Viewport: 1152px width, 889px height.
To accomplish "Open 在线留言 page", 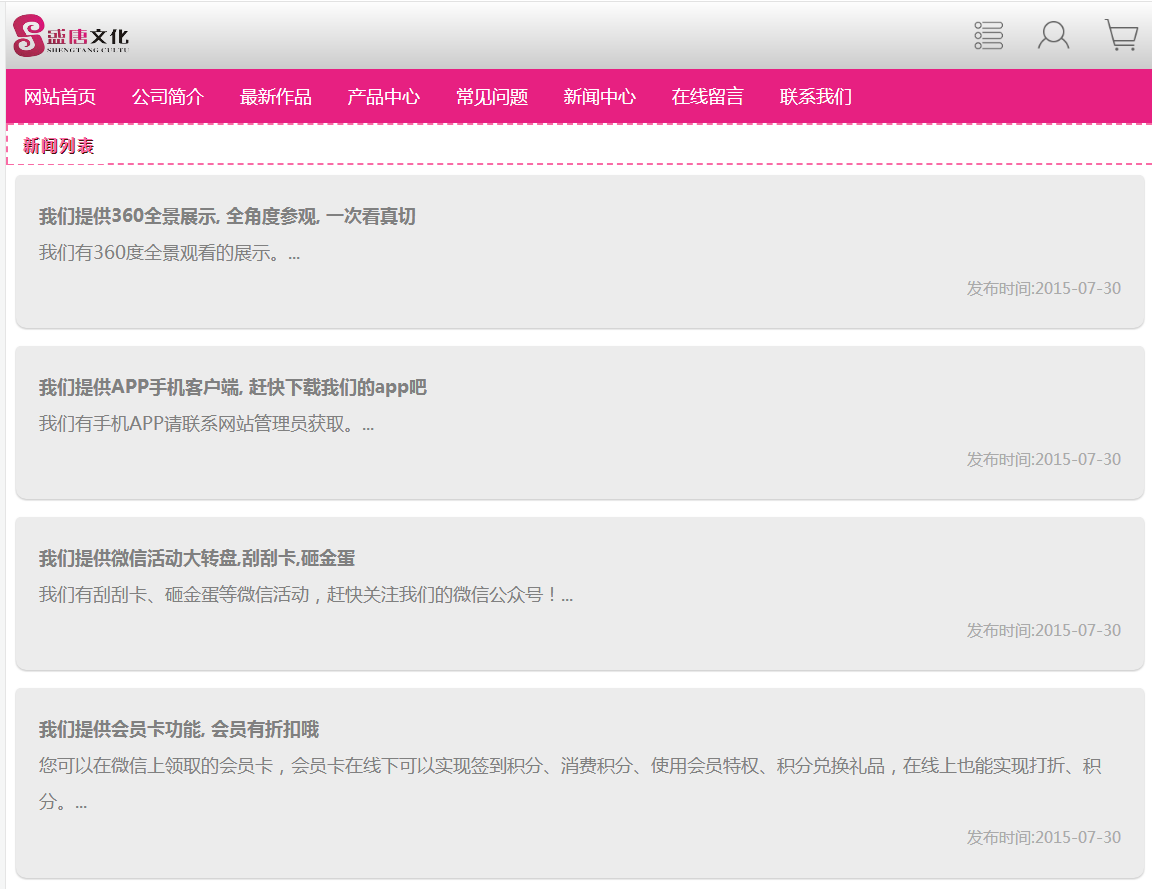I will 708,97.
